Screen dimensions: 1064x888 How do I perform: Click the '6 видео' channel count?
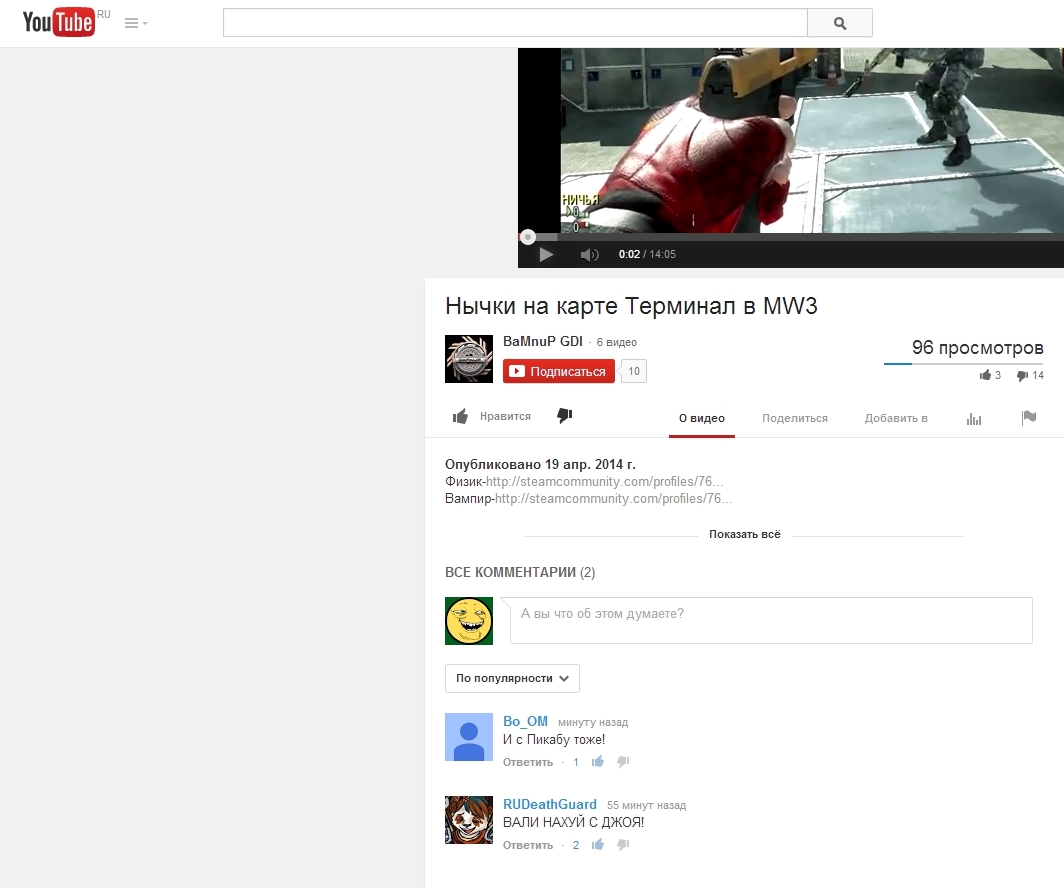616,342
